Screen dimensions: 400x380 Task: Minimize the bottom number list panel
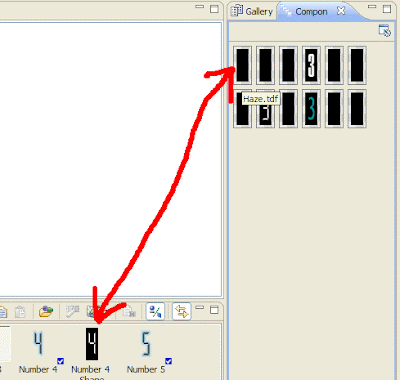click(x=199, y=307)
